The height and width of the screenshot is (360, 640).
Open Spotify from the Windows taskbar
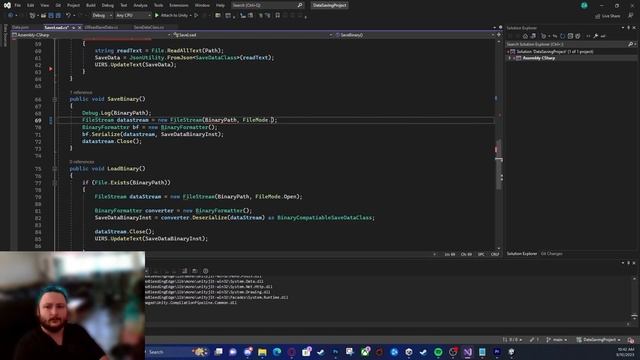click(x=438, y=352)
